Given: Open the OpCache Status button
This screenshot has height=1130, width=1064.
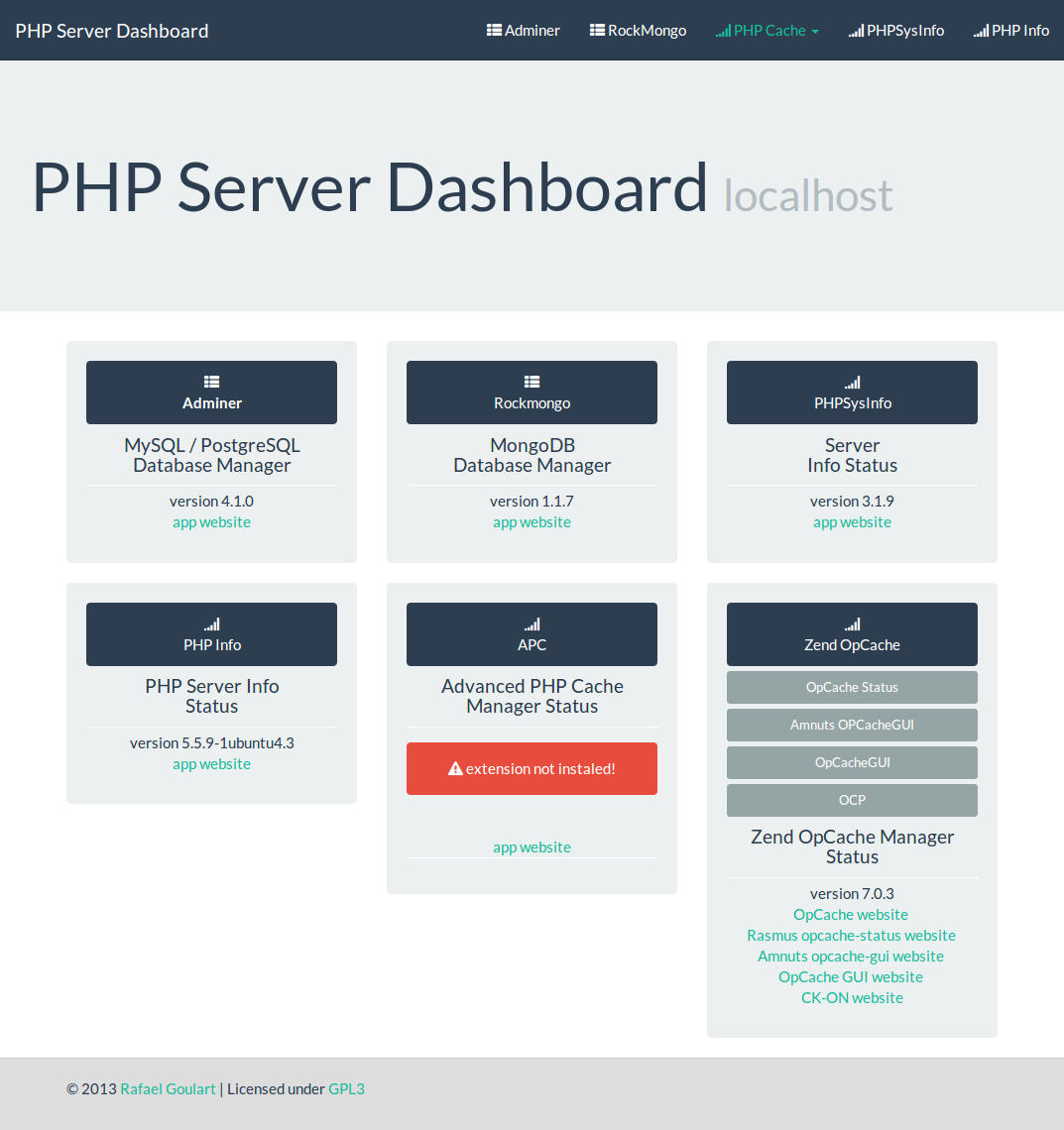Looking at the screenshot, I should click(x=852, y=688).
